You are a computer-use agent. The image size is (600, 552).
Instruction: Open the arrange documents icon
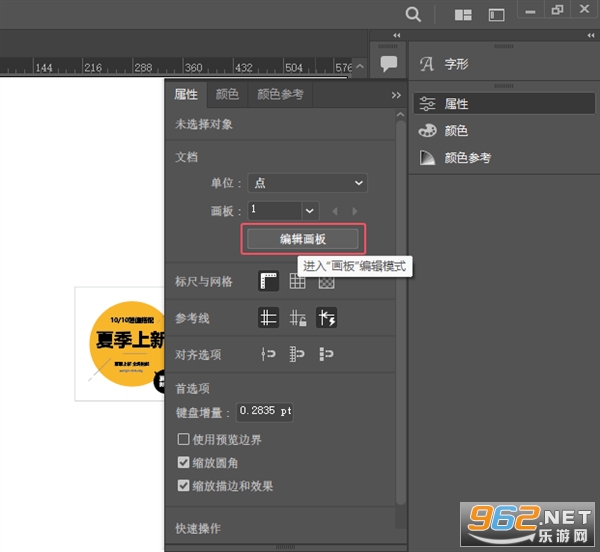click(x=463, y=15)
